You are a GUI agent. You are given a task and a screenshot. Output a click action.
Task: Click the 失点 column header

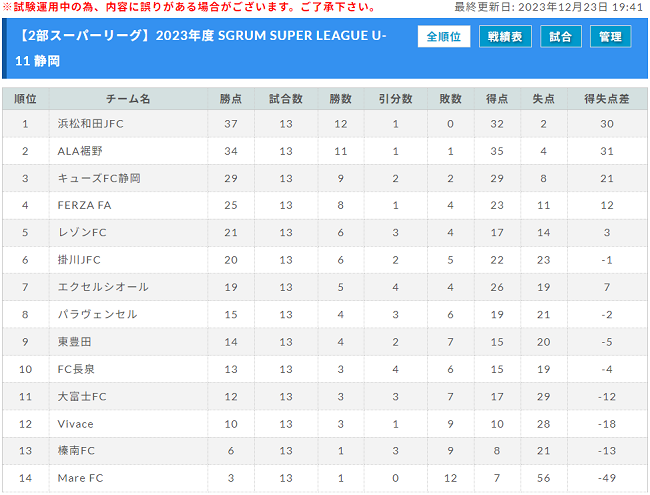coord(543,99)
